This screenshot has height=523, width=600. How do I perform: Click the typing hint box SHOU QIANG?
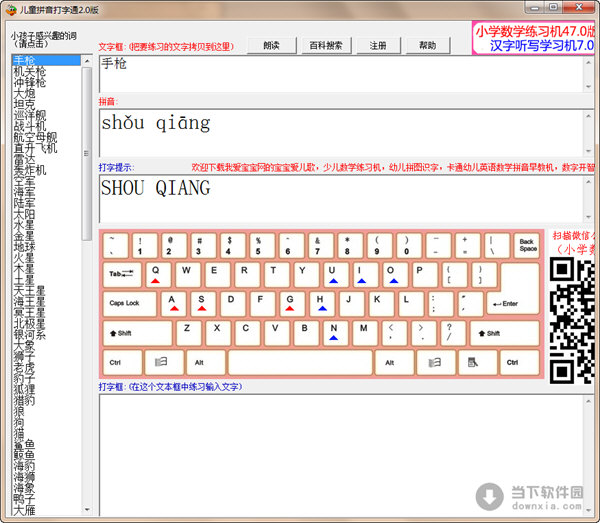click(x=342, y=199)
